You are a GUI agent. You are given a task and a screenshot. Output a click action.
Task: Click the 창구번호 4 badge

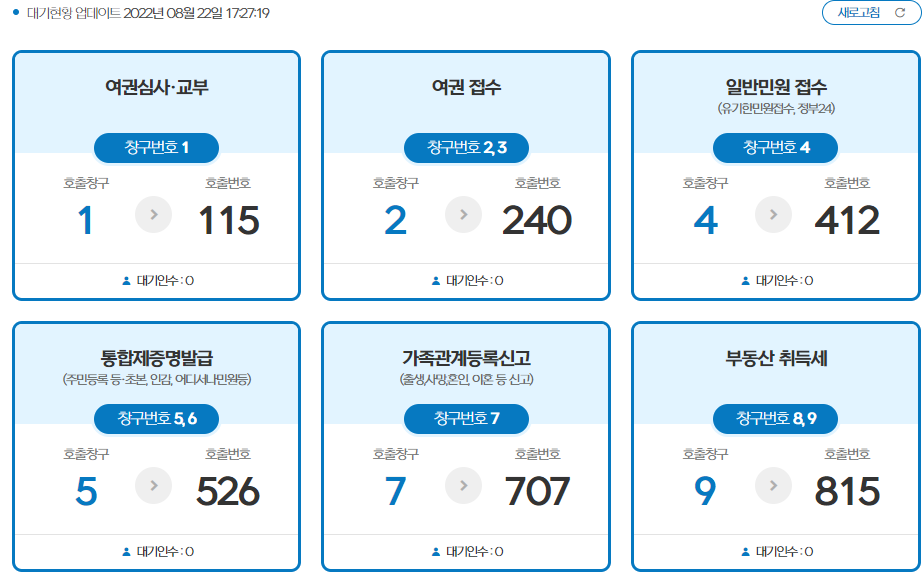[x=775, y=147]
